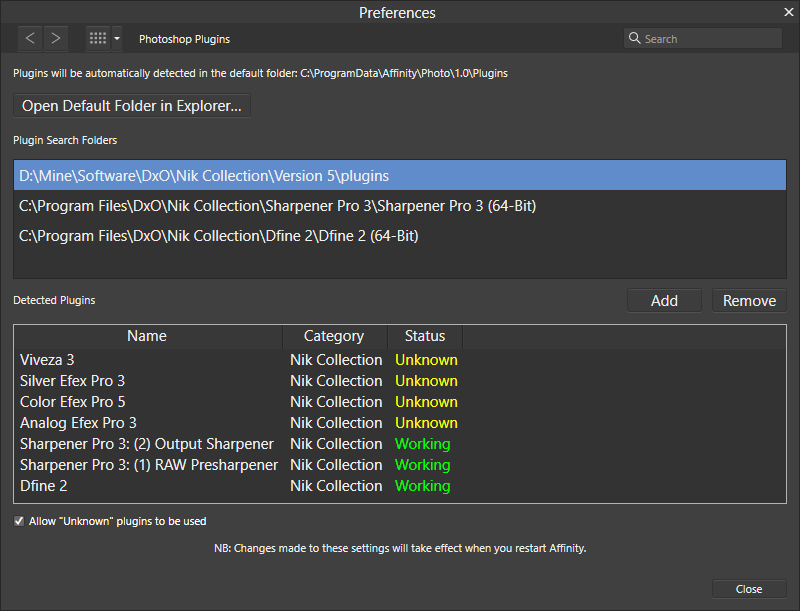Select the Version 5\plugins search folder
800x611 pixels.
[400, 175]
